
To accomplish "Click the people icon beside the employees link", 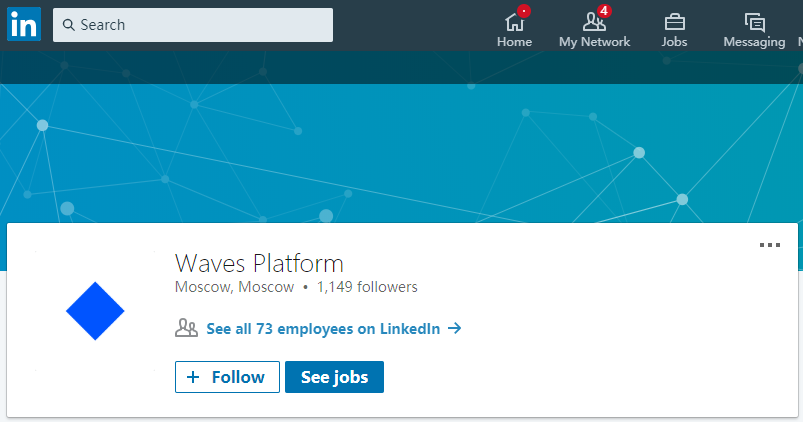I will (x=186, y=328).
